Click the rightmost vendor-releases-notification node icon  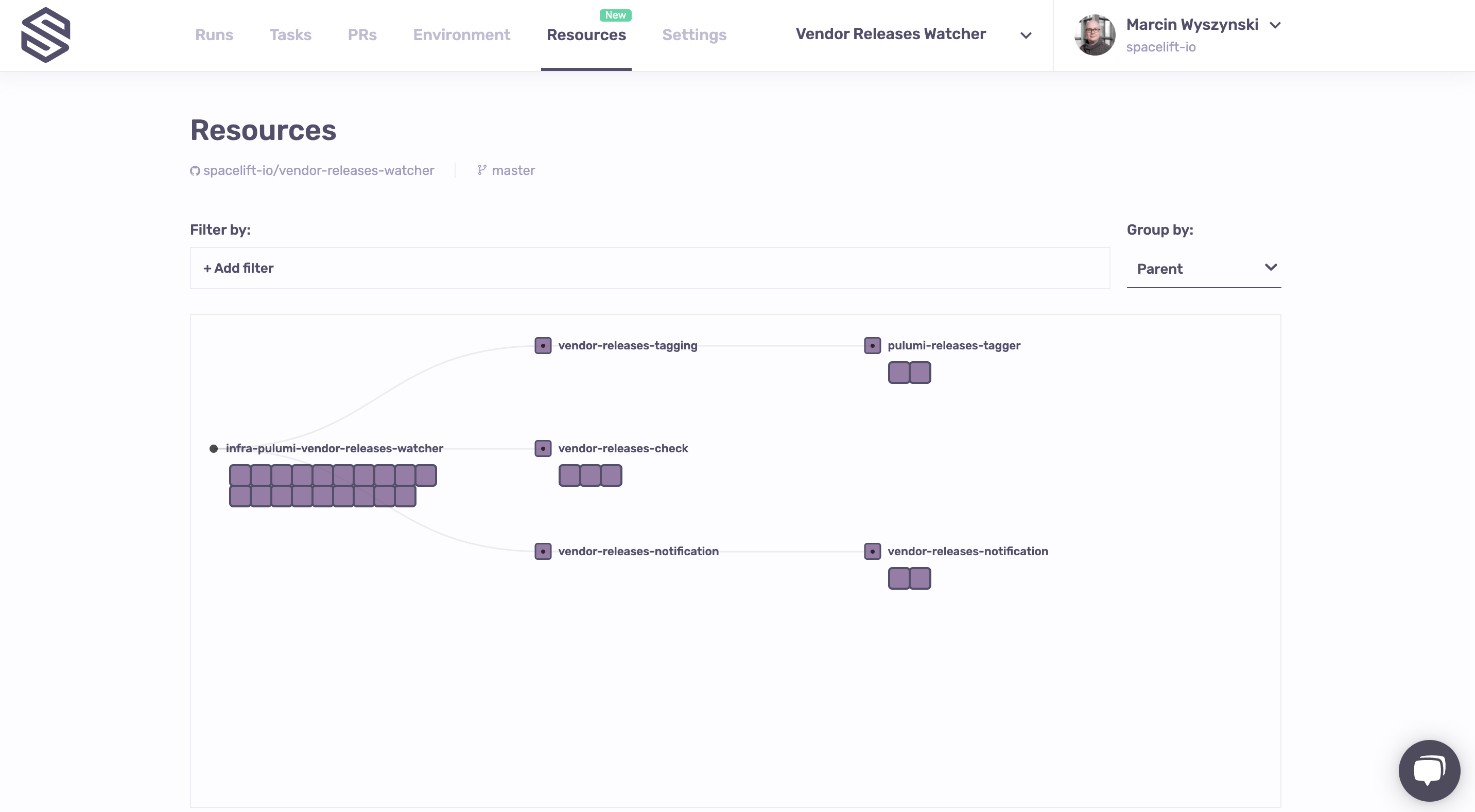pos(872,552)
